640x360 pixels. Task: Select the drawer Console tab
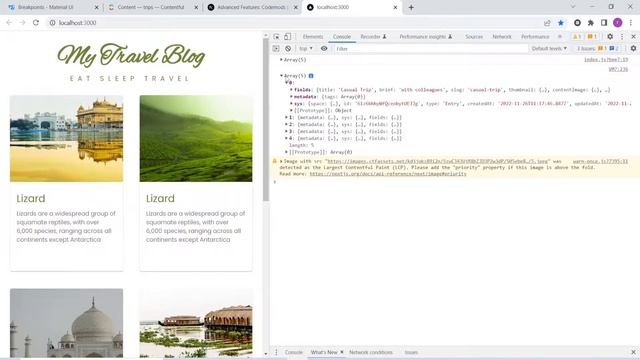coord(293,352)
